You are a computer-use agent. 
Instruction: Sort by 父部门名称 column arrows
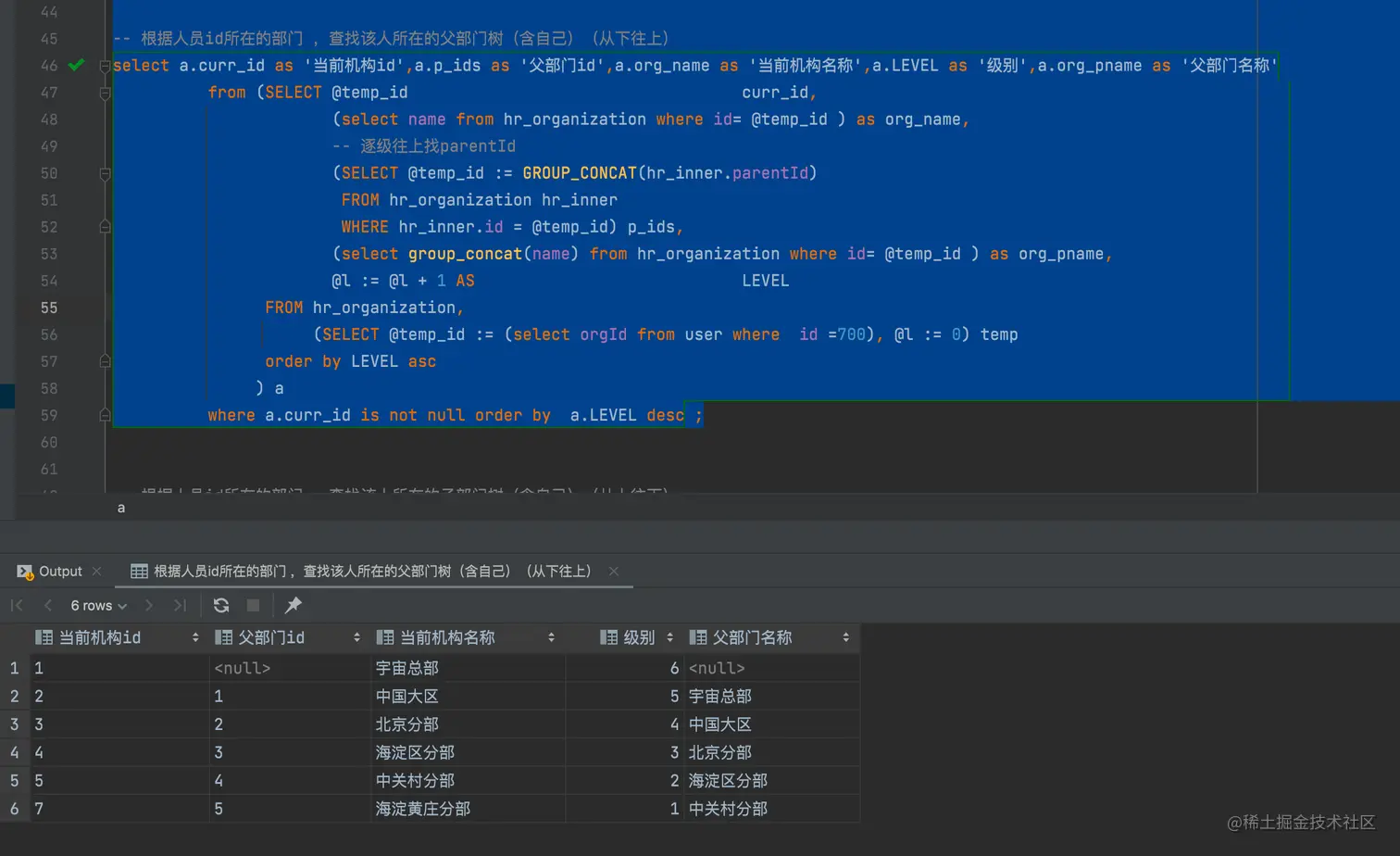coord(845,637)
